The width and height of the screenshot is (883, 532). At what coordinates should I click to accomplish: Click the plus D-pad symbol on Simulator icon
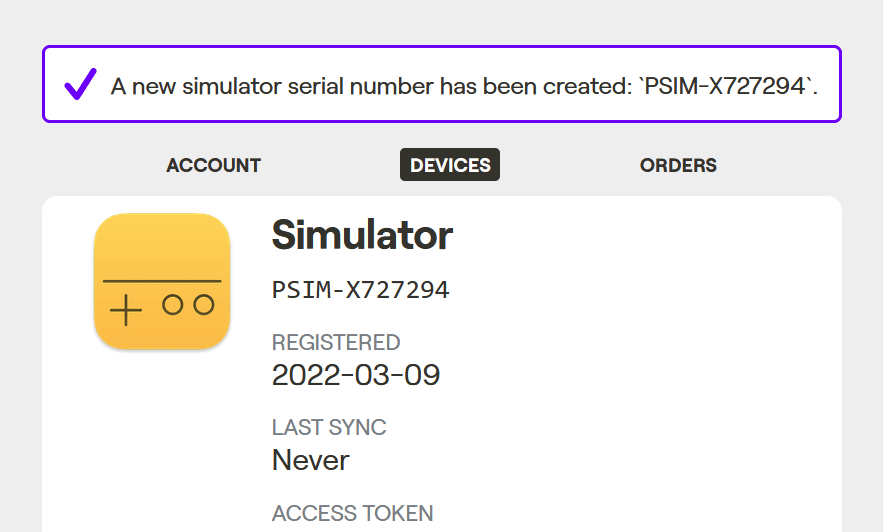pos(126,310)
